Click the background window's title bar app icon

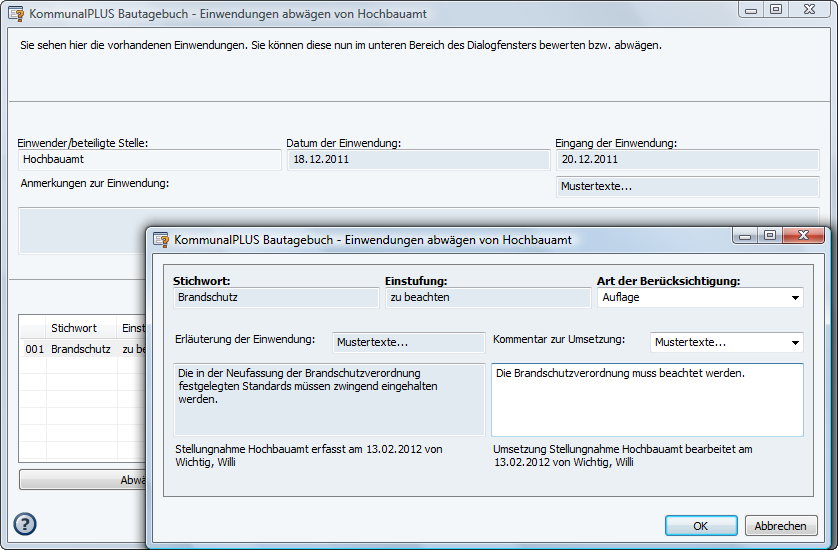pos(15,15)
